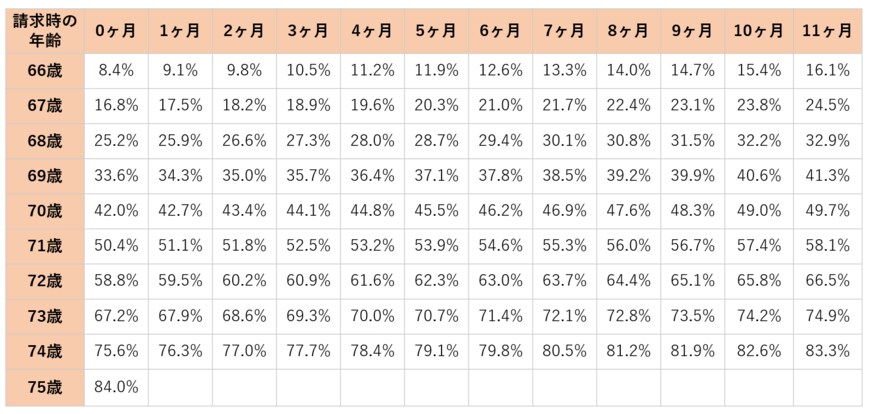
Task: Click the 83.3% cell
Action: 826,351
